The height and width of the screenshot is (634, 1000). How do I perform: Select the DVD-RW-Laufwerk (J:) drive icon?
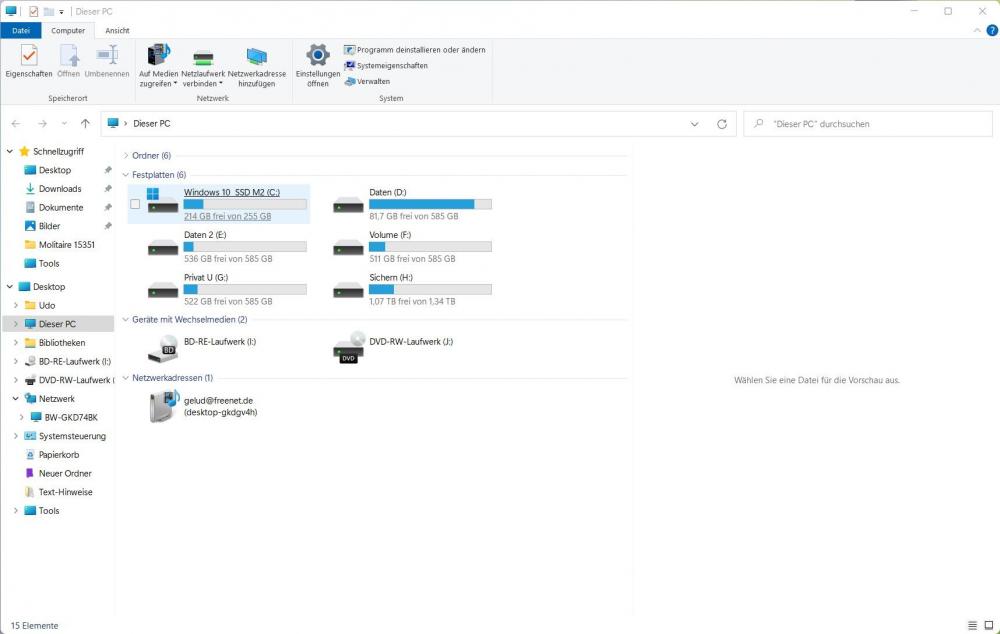pyautogui.click(x=348, y=348)
